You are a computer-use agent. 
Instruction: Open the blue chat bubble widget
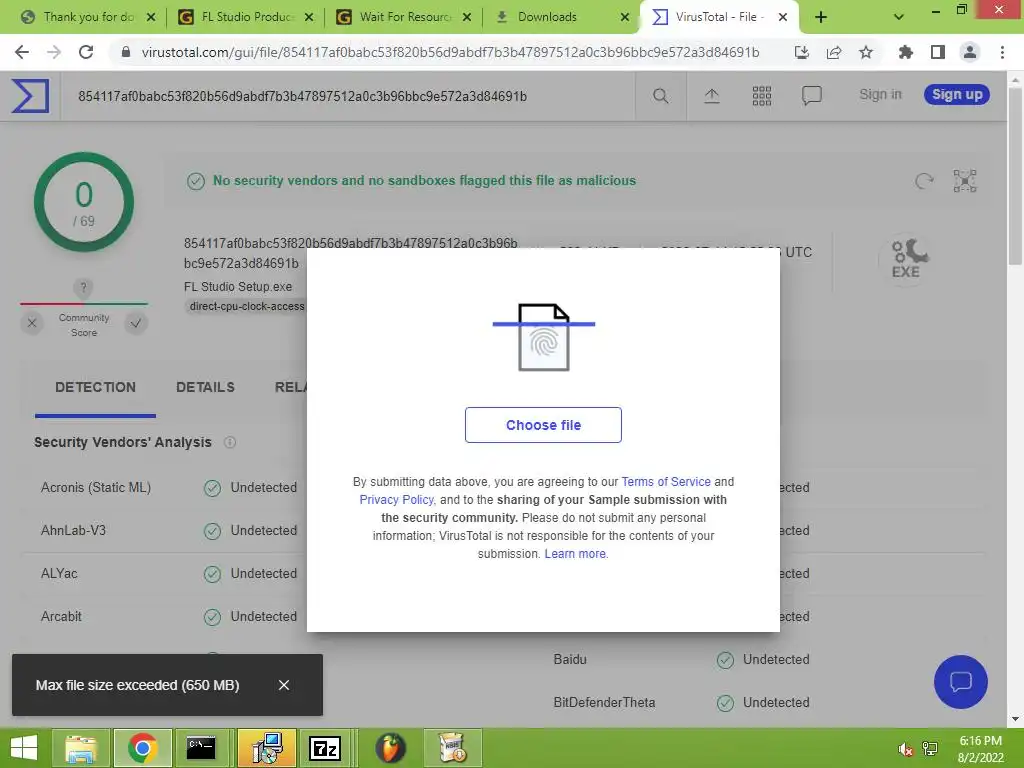pos(961,682)
